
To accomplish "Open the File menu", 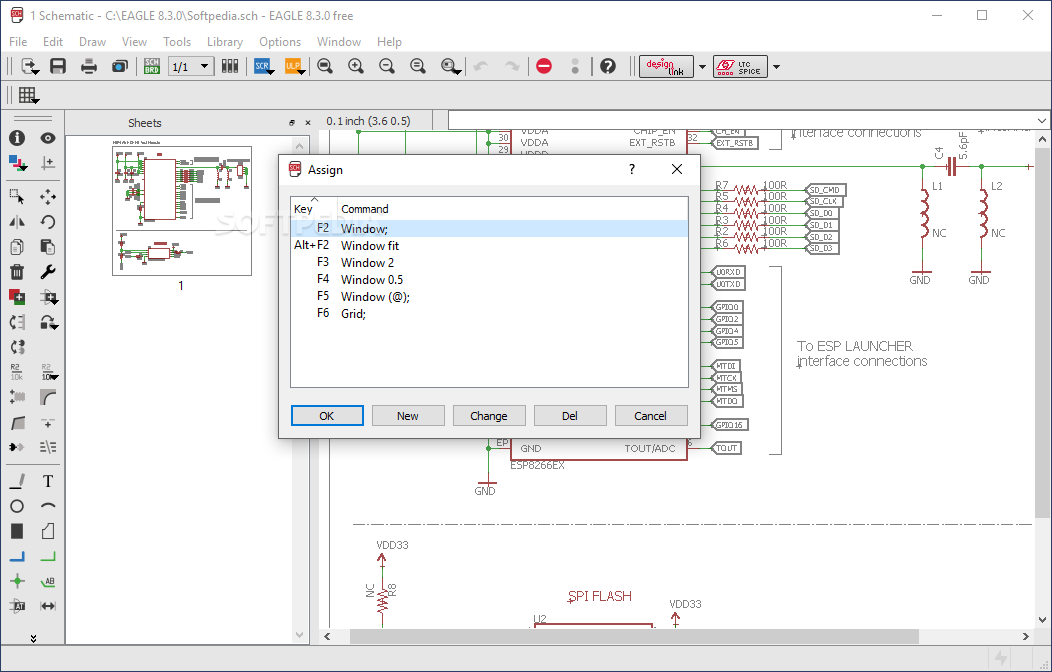I will click(18, 42).
